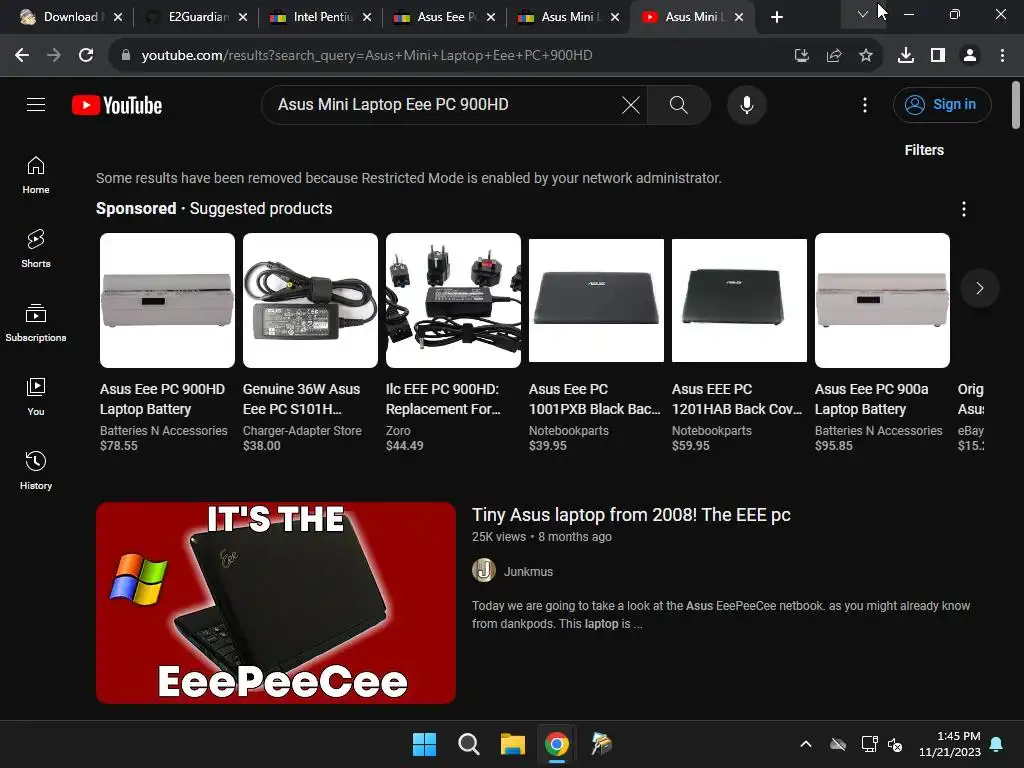Go back with the browser back arrow

(22, 56)
